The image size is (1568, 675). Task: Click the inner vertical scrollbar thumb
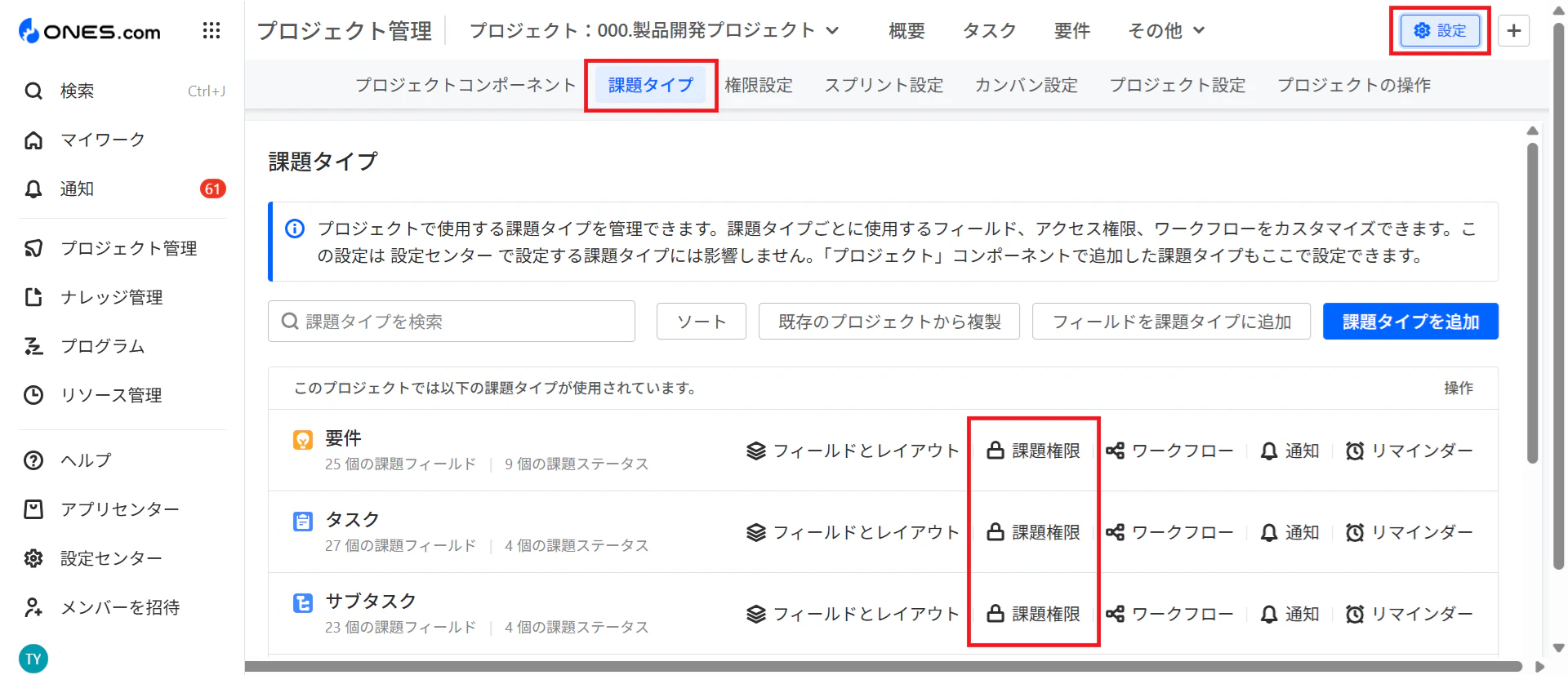point(1533,304)
